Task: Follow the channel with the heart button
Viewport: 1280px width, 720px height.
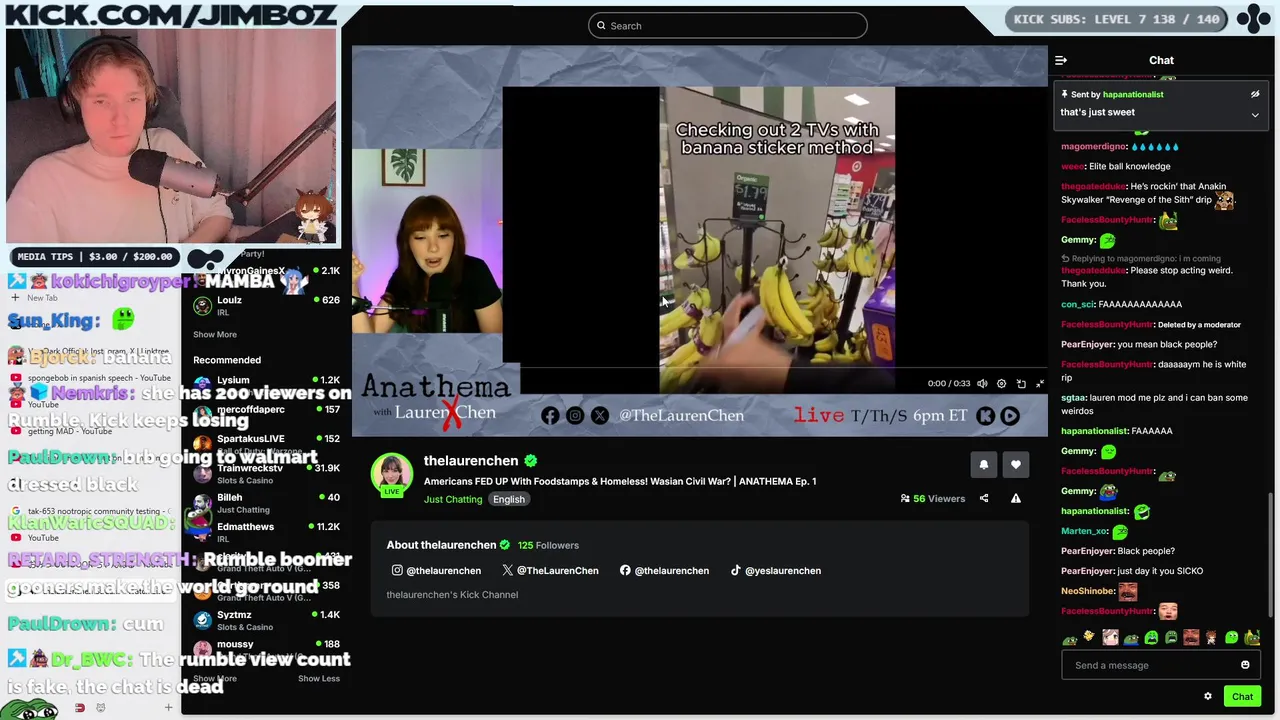Action: click(1015, 464)
